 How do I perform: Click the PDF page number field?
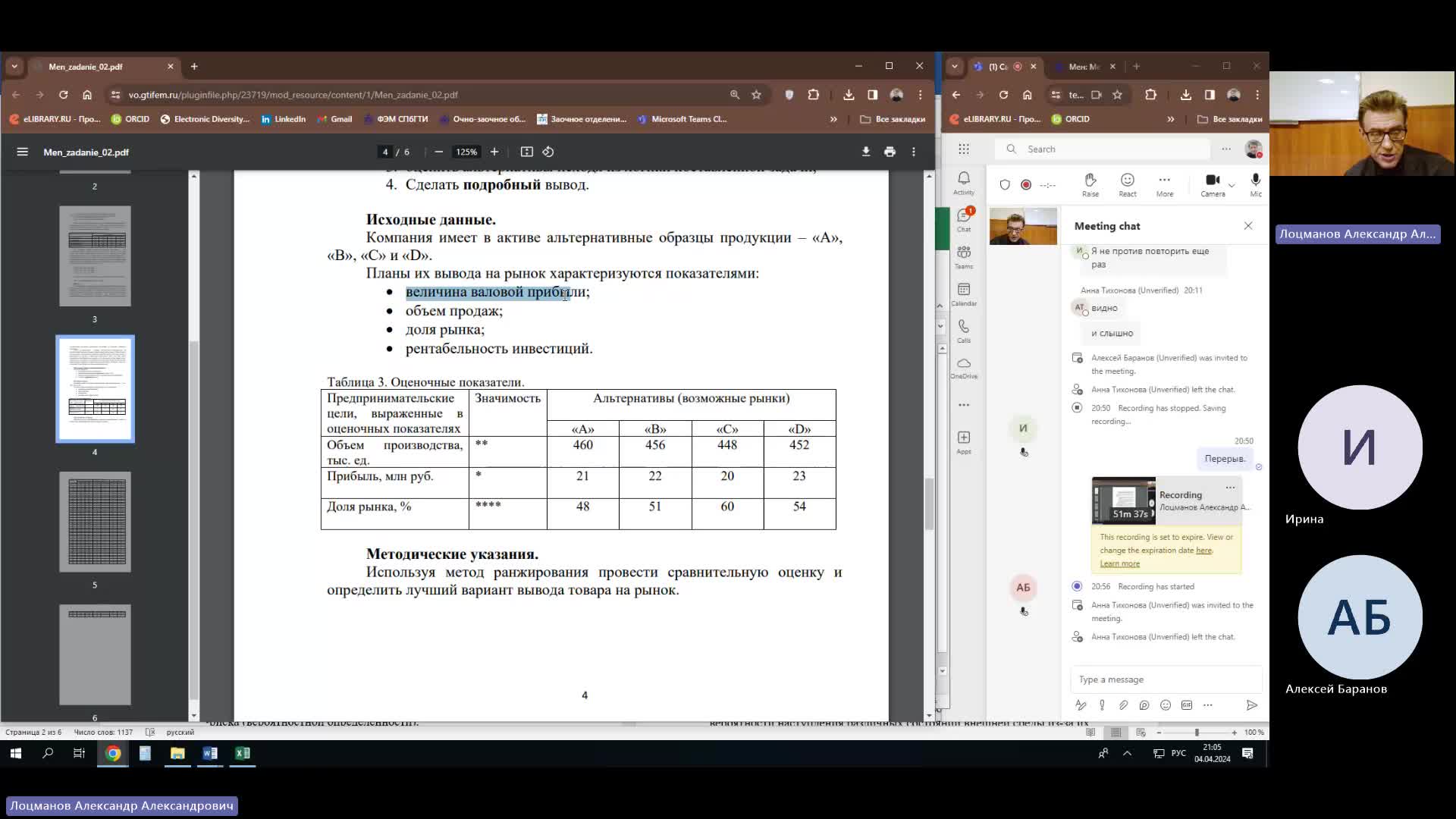[x=385, y=152]
